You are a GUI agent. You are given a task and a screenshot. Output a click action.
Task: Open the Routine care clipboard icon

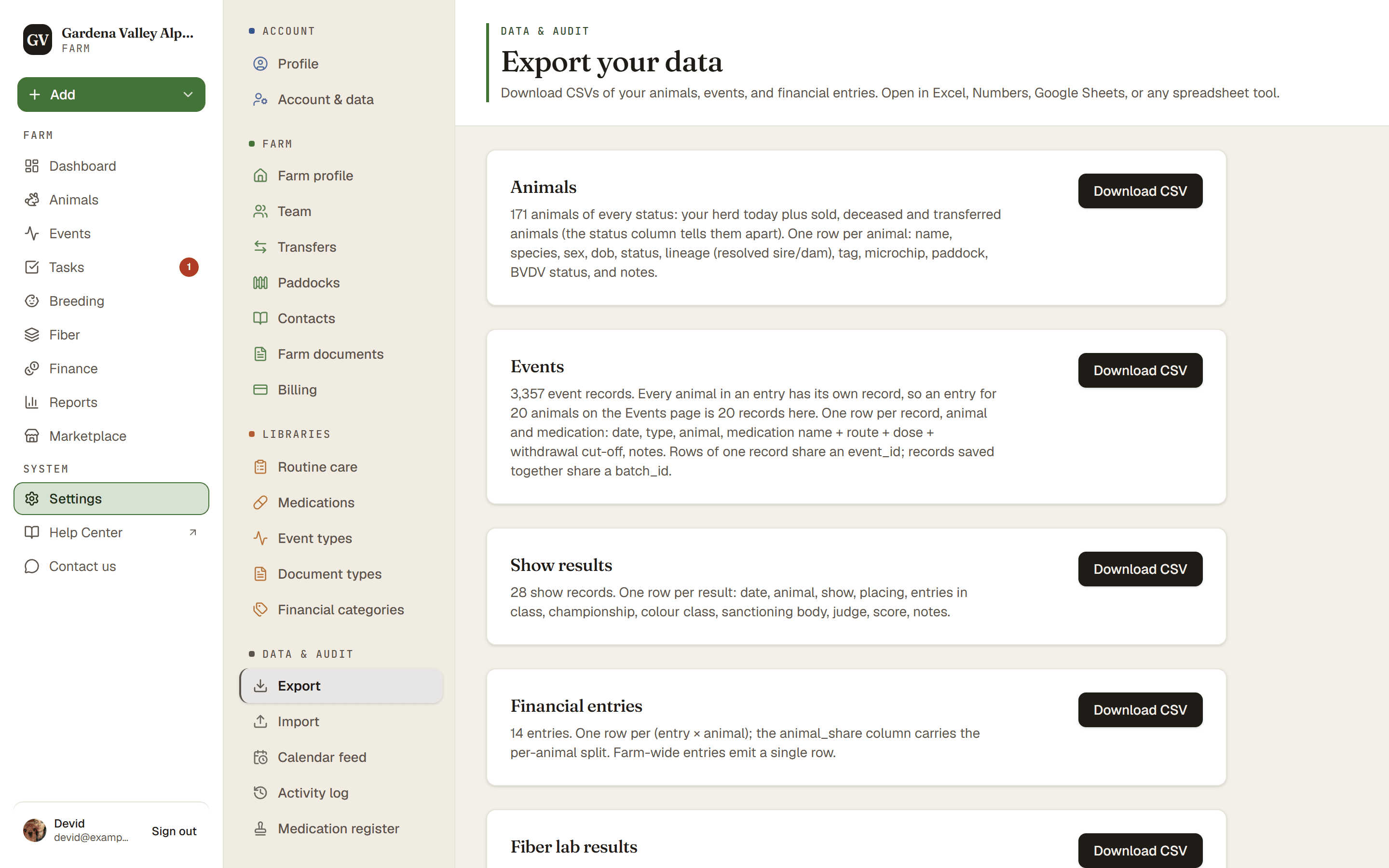coord(260,467)
